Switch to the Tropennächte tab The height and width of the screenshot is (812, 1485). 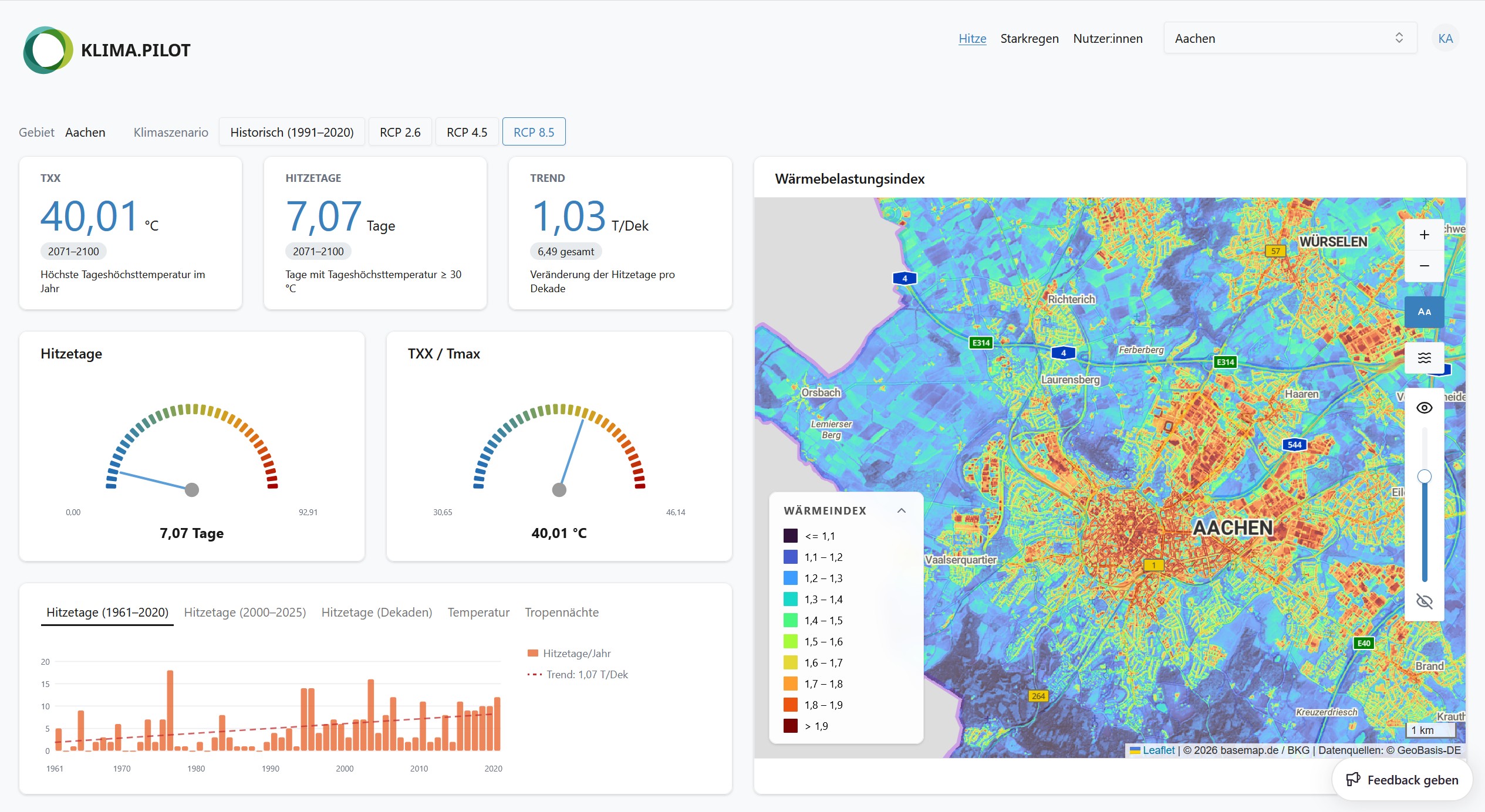pos(561,613)
